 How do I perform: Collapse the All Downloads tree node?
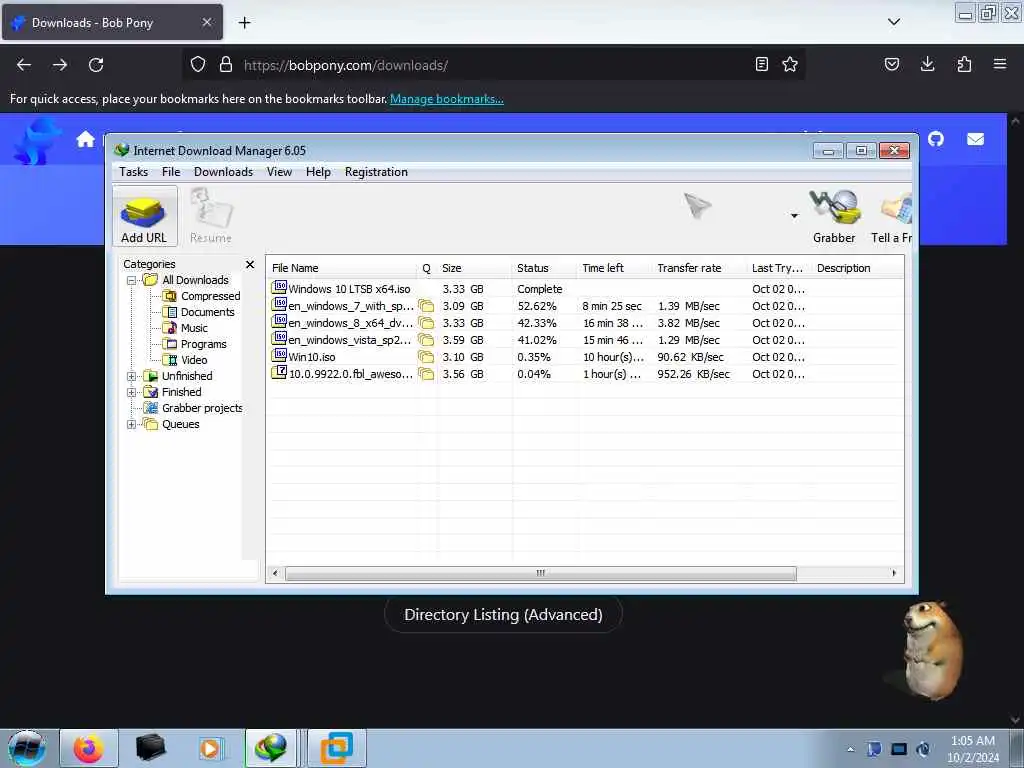pyautogui.click(x=131, y=280)
